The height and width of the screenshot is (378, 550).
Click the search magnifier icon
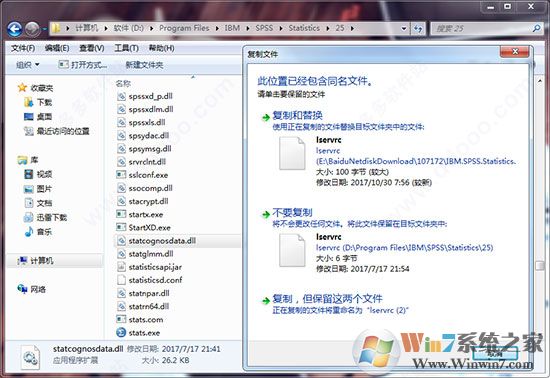click(x=536, y=28)
